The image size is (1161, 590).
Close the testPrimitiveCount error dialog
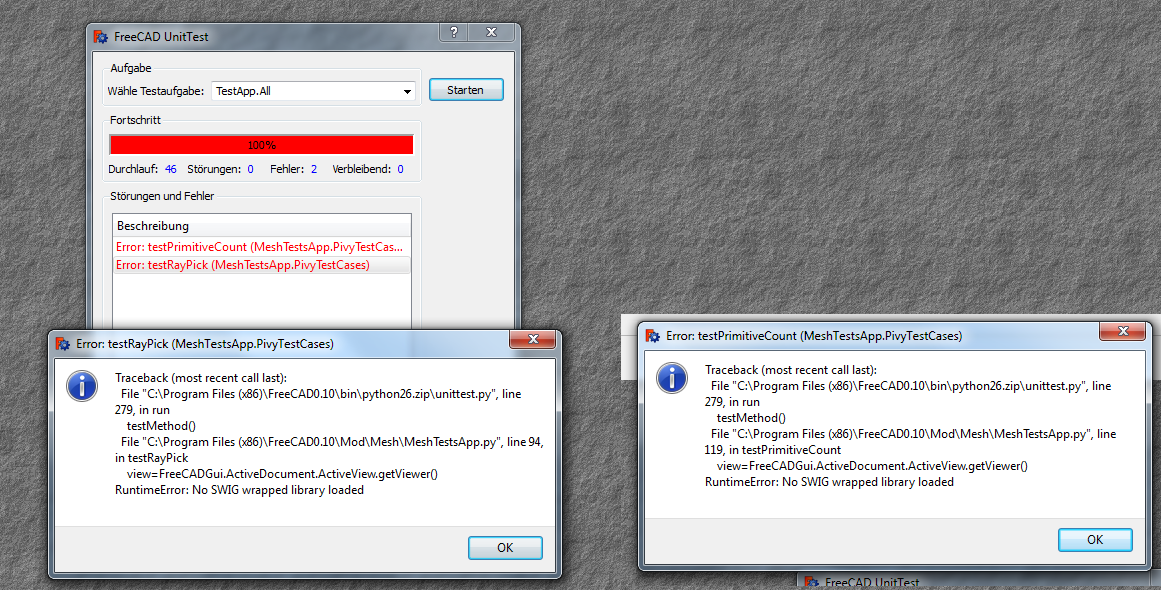(1122, 331)
